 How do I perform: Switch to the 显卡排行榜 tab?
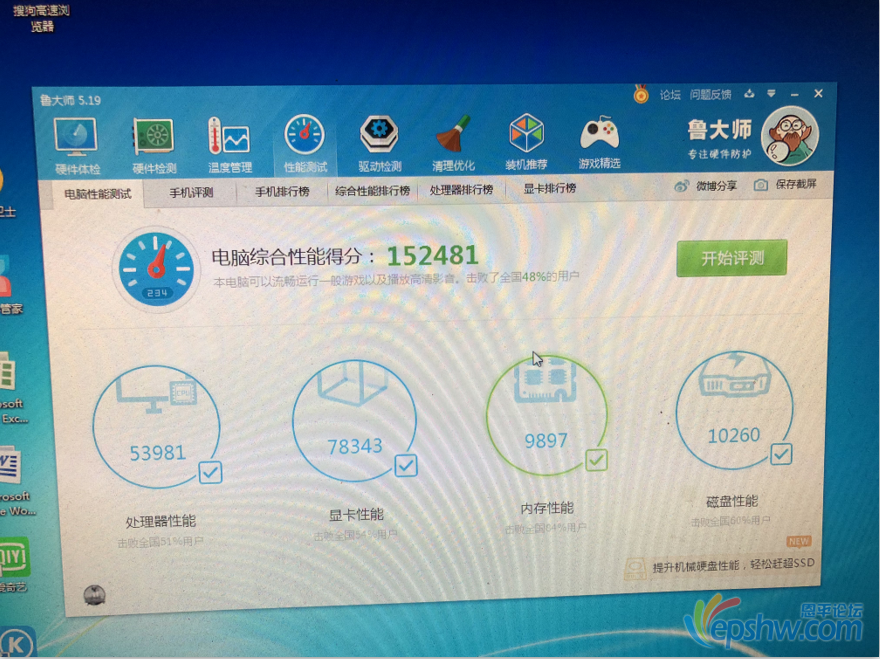click(549, 189)
